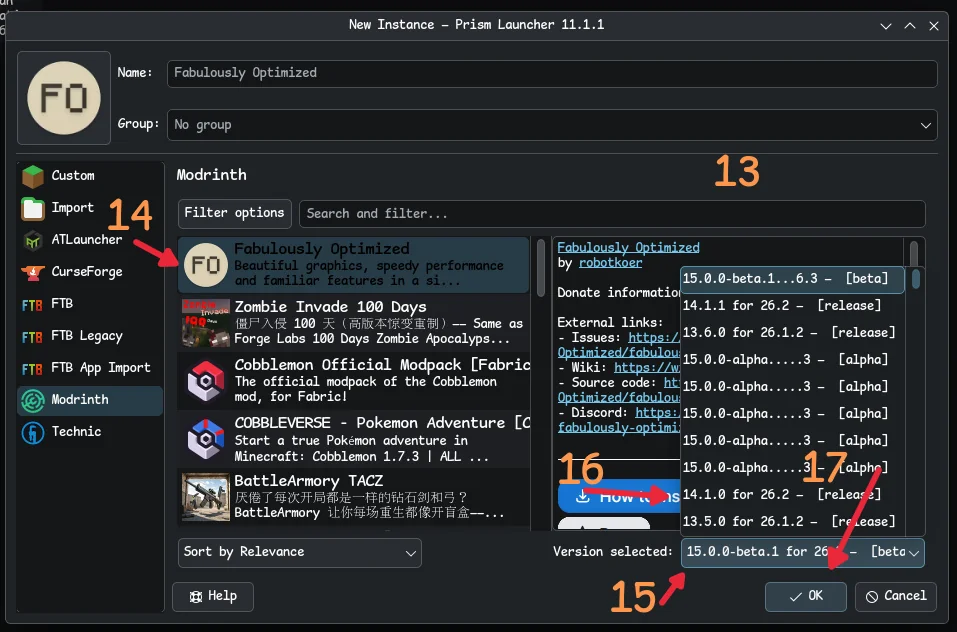Screen dimensions: 957x632
Task: Select the CurseForge tab label
Action: pyautogui.click(x=87, y=272)
